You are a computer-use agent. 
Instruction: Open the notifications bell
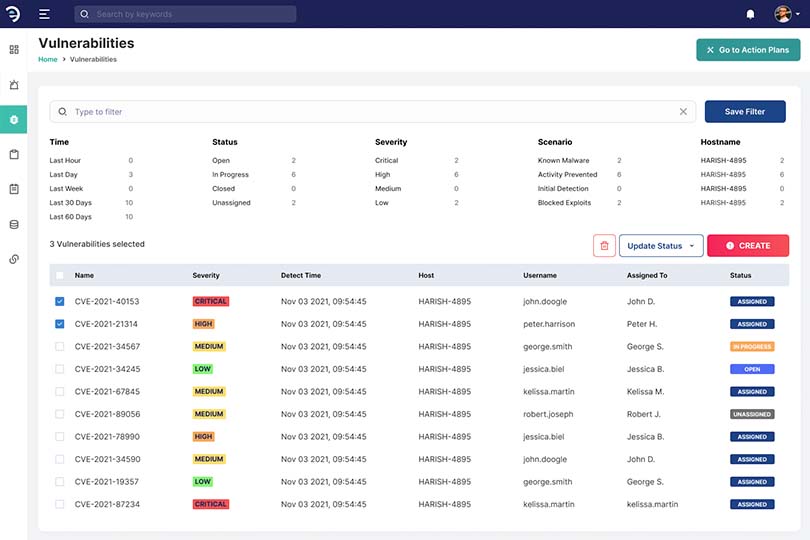point(750,14)
